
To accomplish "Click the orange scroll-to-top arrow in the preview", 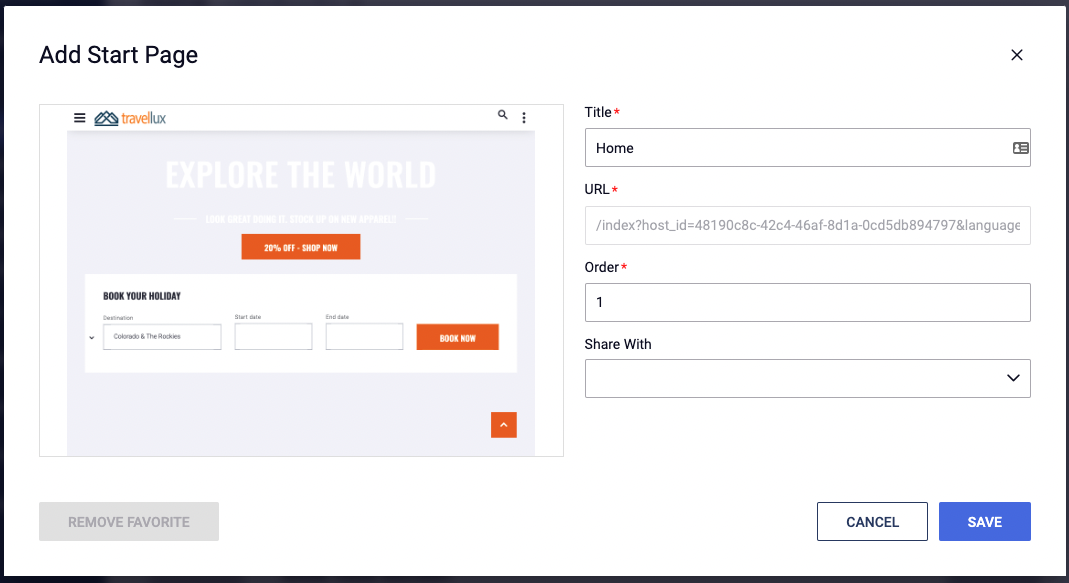I will (x=504, y=424).
